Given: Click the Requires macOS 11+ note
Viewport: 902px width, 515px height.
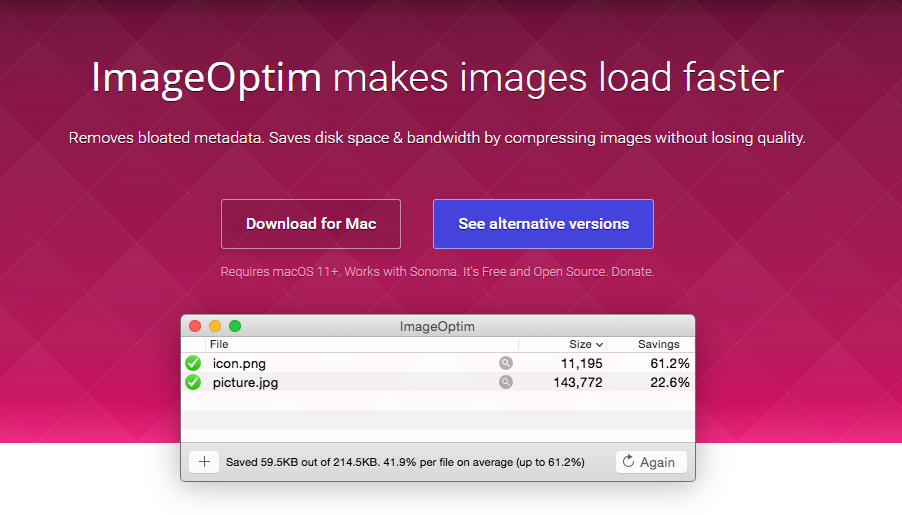Looking at the screenshot, I should pos(280,272).
